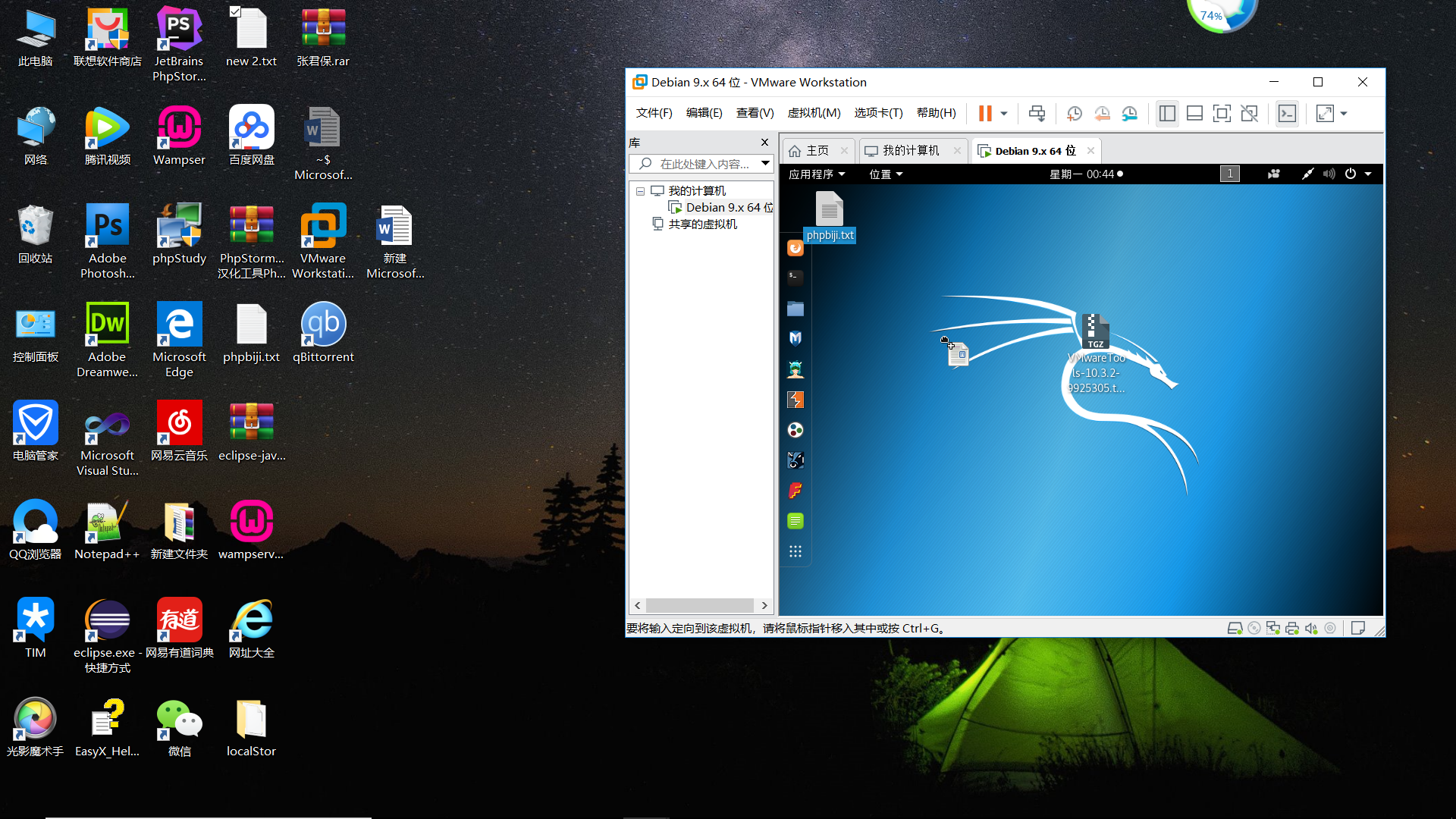This screenshot has width=1456, height=819.
Task: Show all applications grid in guest dock
Action: pyautogui.click(x=795, y=551)
